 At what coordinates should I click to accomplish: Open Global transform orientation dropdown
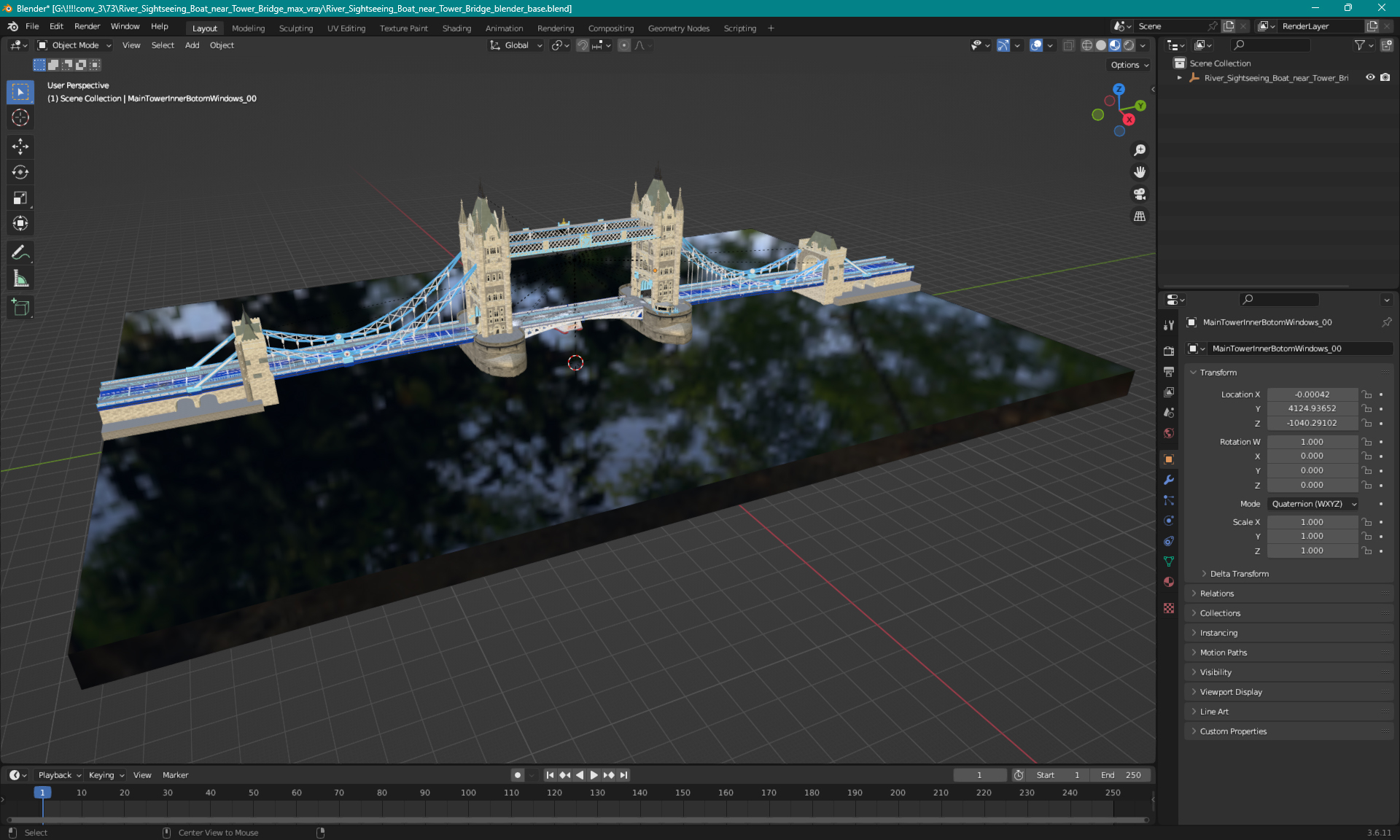click(x=516, y=45)
